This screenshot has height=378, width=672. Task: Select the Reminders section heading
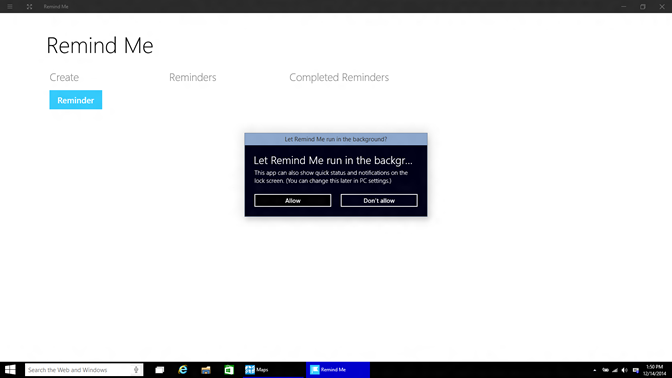click(192, 77)
